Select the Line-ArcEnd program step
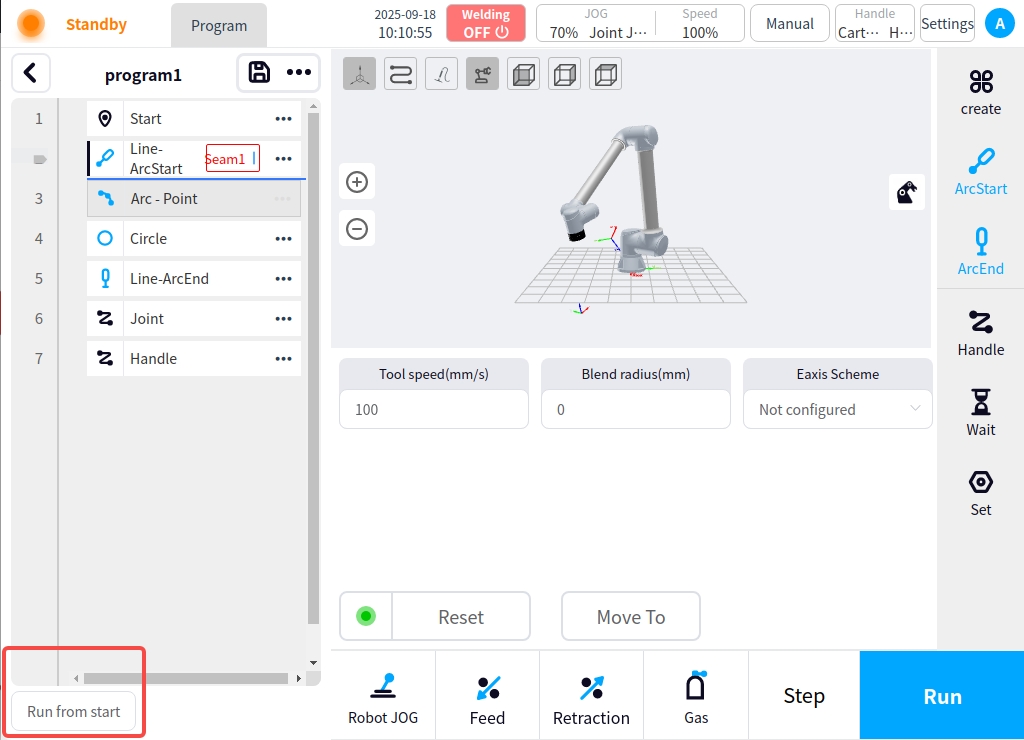 [169, 279]
